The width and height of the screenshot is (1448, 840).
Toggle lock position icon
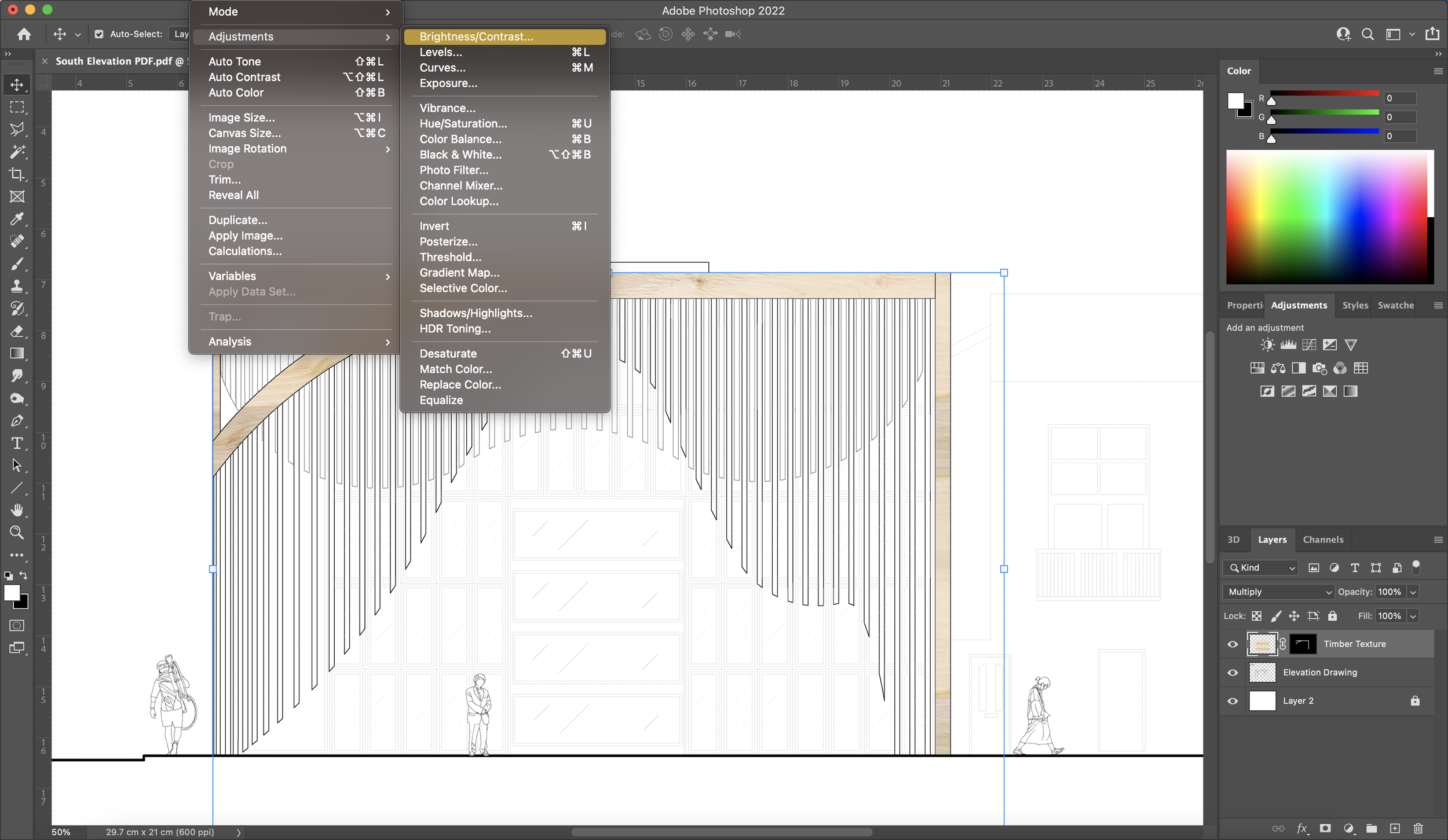coord(1294,616)
